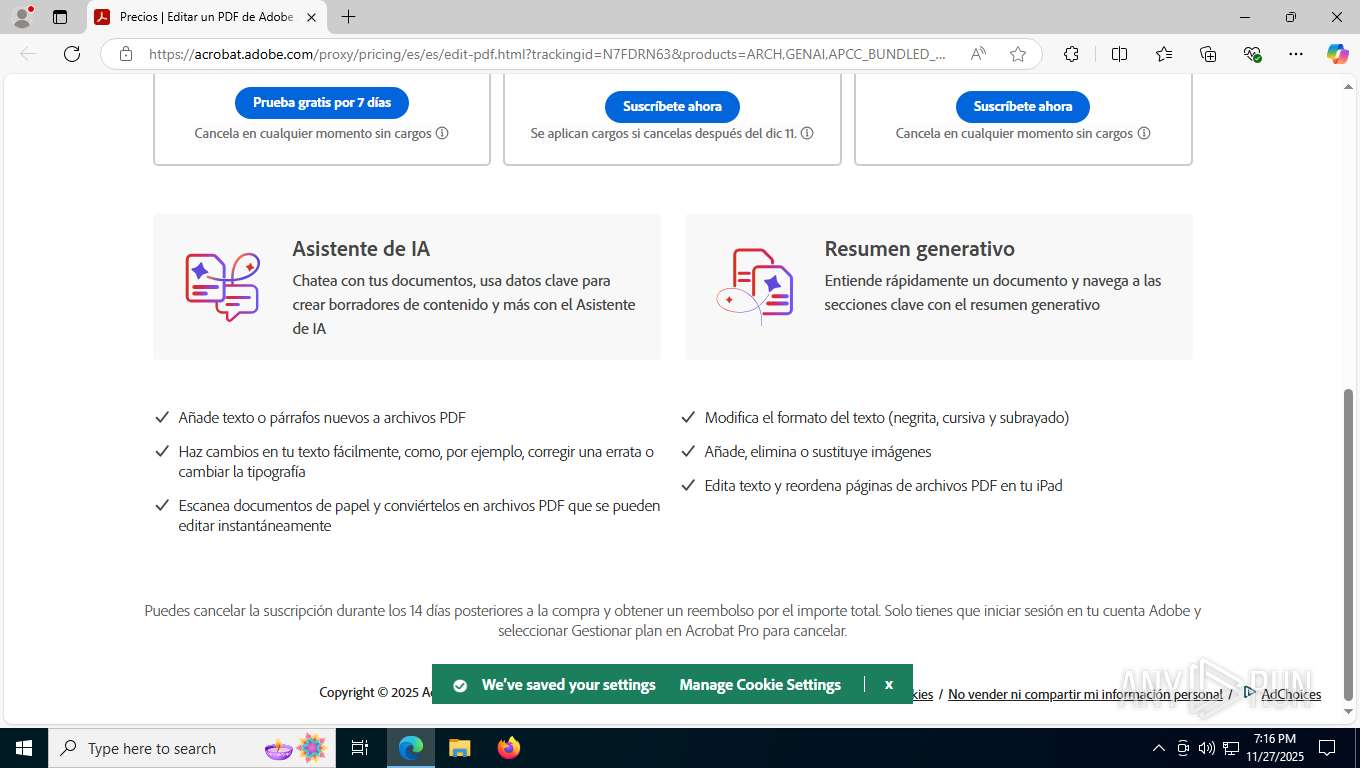Open Task View on the taskbar

click(x=360, y=748)
